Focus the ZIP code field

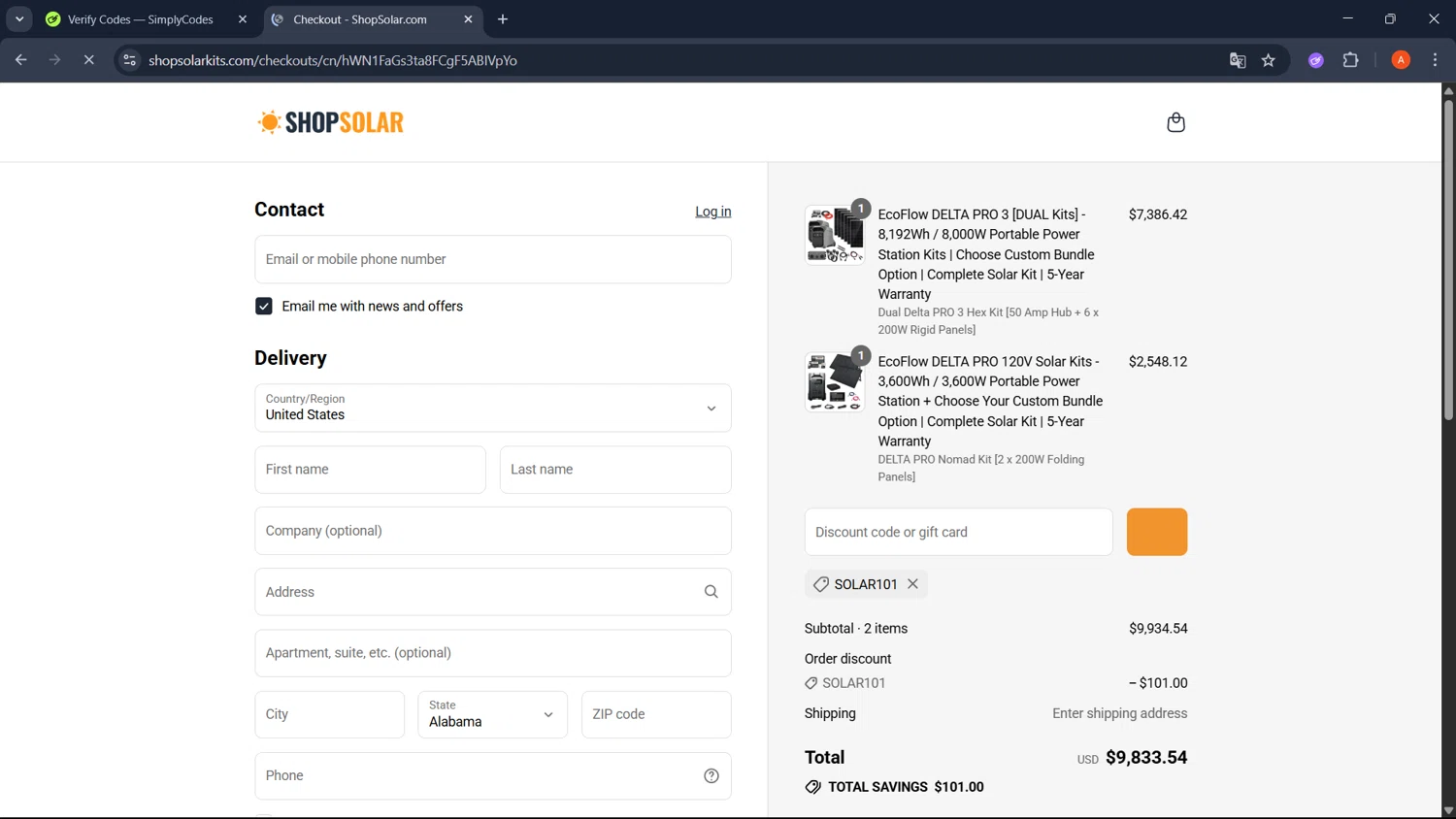coord(656,714)
